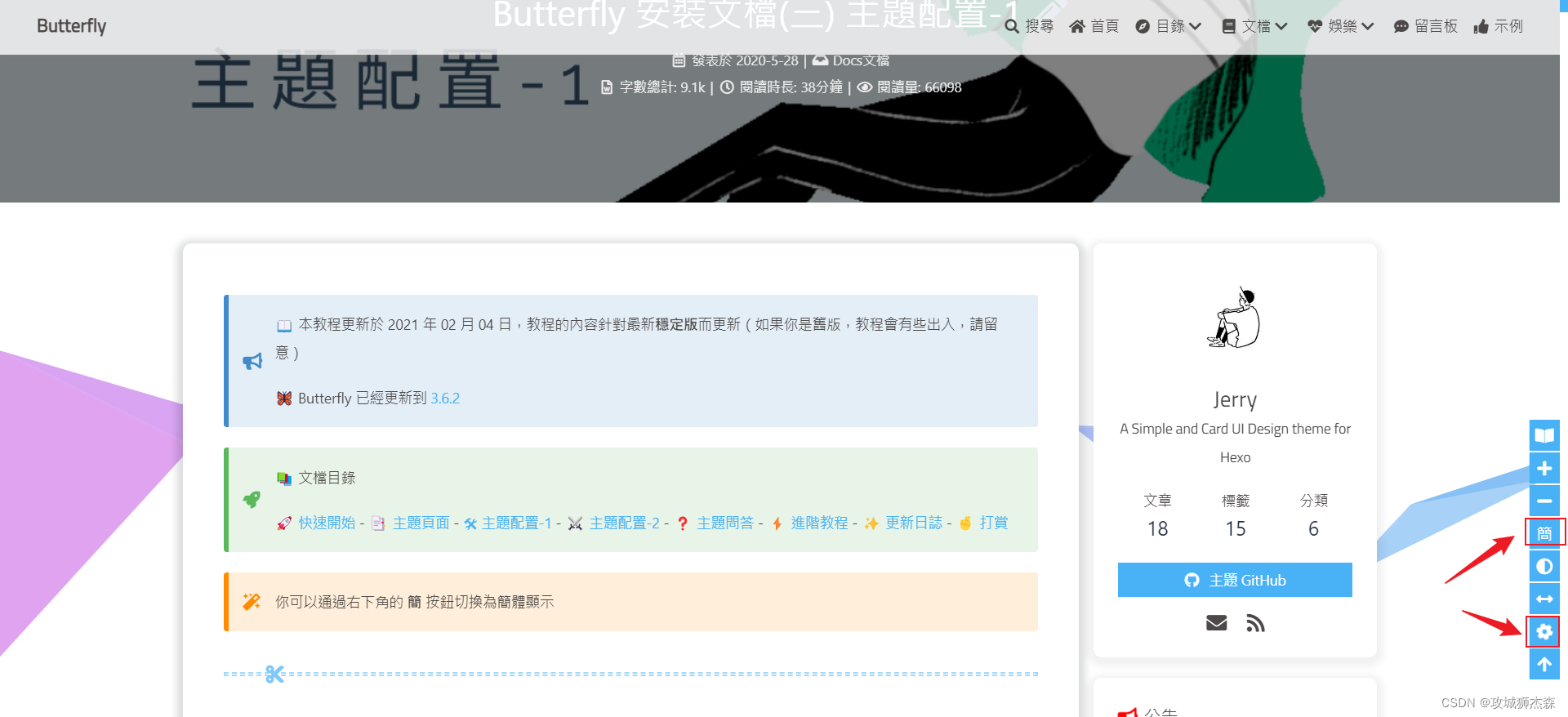Open the email envelope icon
This screenshot has width=1568, height=717.
[x=1217, y=623]
